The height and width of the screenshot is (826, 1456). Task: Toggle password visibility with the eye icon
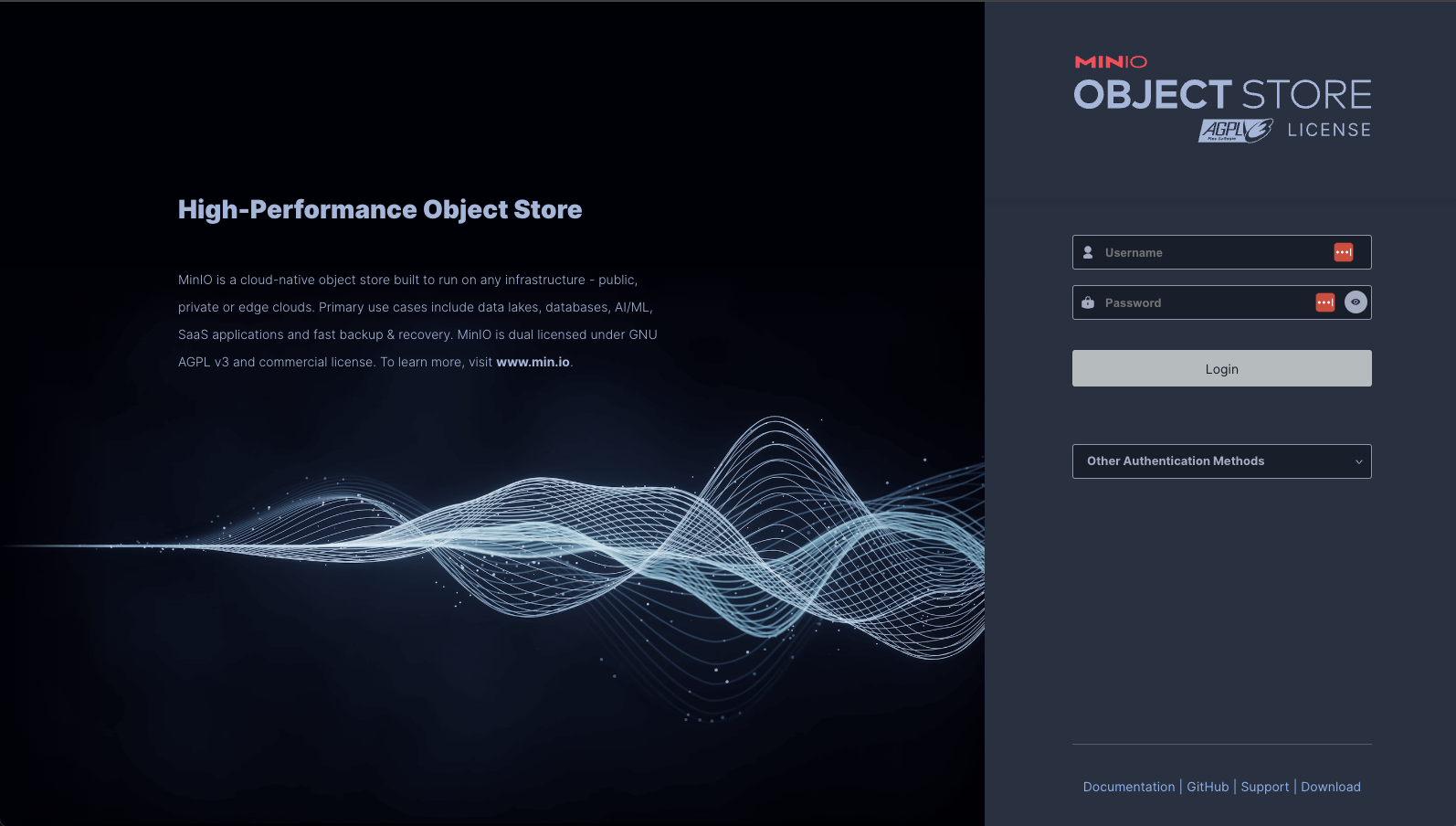[x=1356, y=302]
